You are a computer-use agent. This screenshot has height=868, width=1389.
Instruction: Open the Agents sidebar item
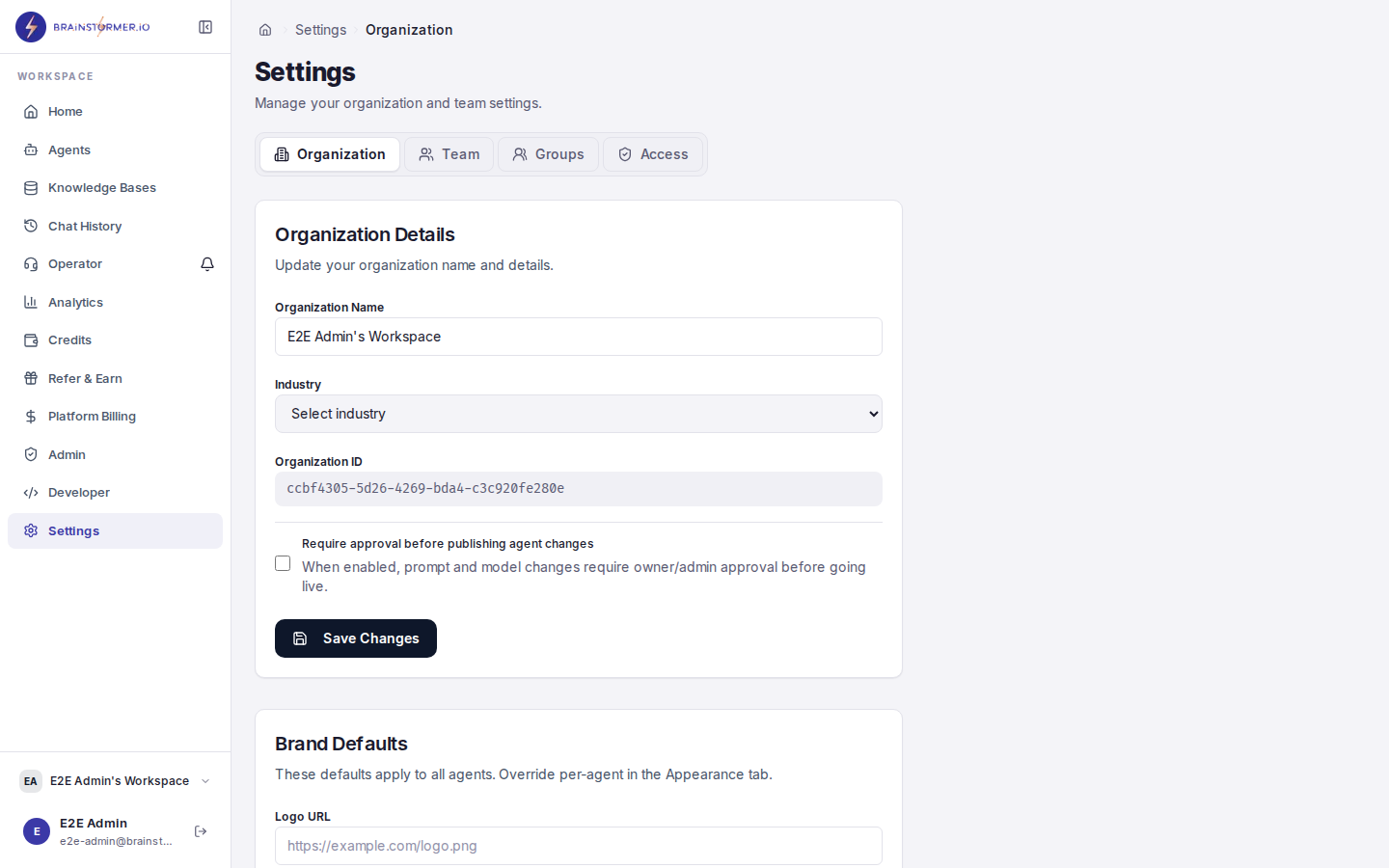[x=115, y=150]
